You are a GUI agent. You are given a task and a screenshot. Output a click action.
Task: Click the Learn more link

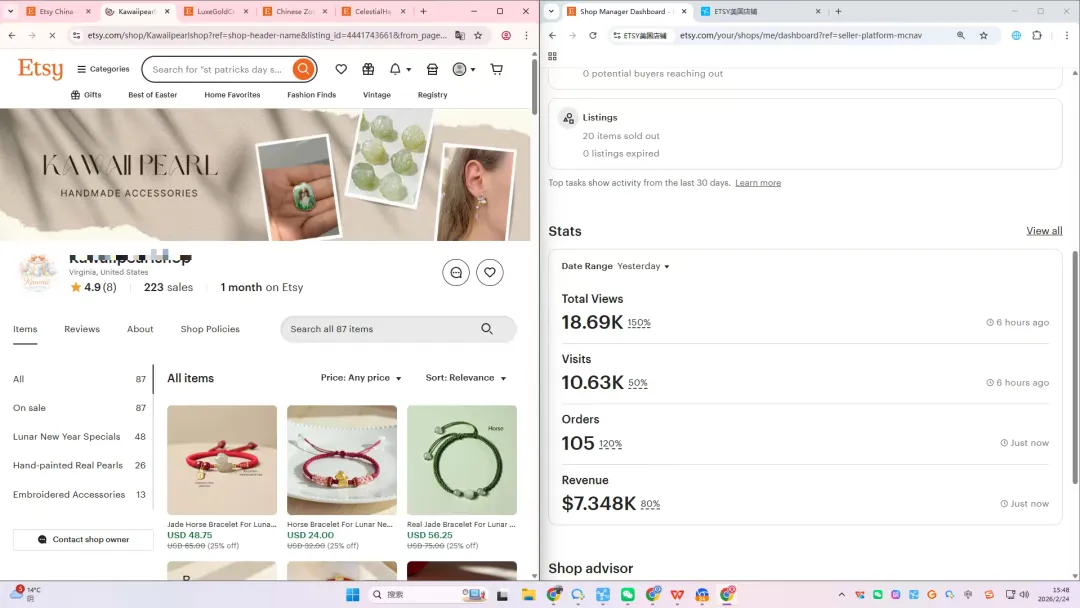[758, 182]
